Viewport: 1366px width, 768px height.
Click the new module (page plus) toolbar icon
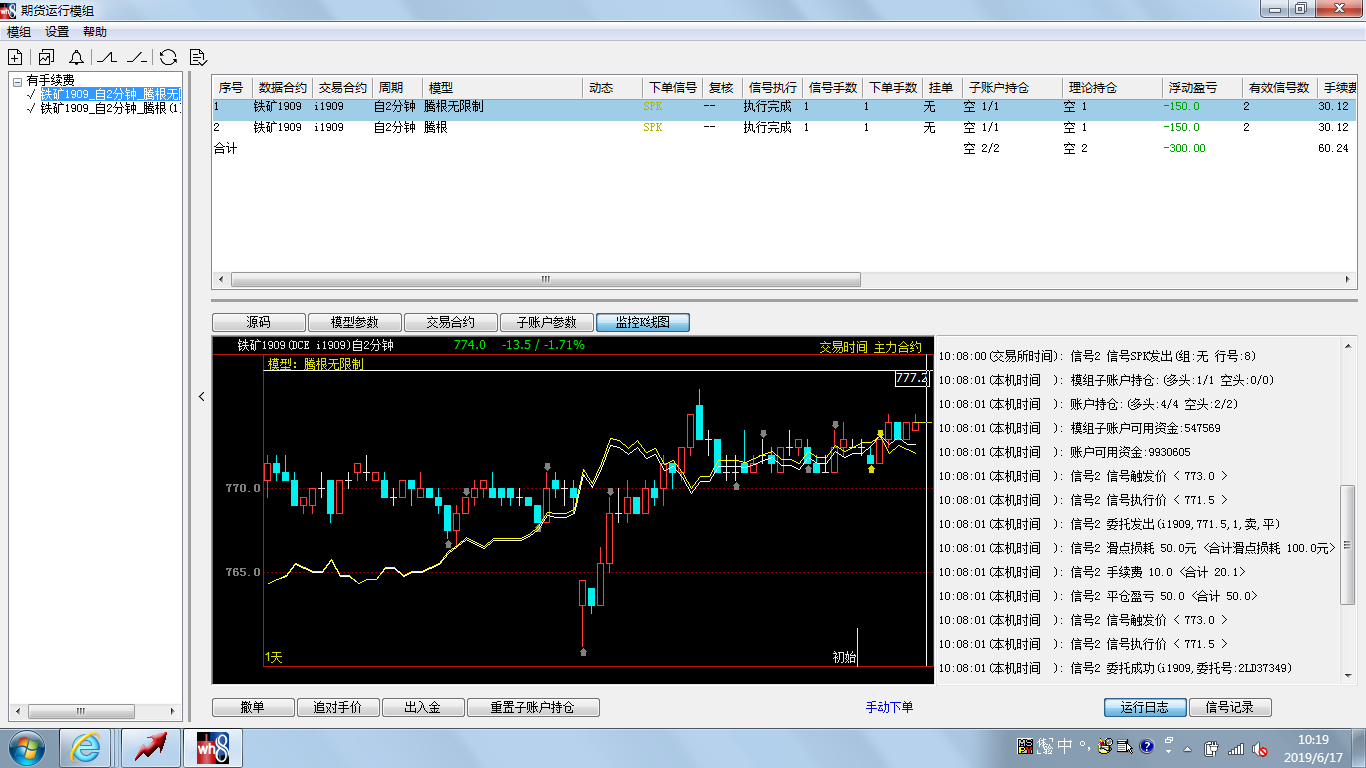(x=15, y=57)
